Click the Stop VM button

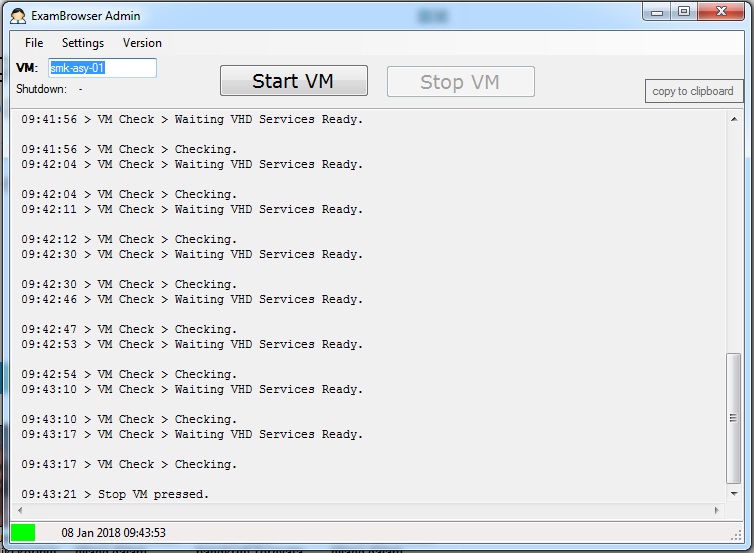coord(461,82)
